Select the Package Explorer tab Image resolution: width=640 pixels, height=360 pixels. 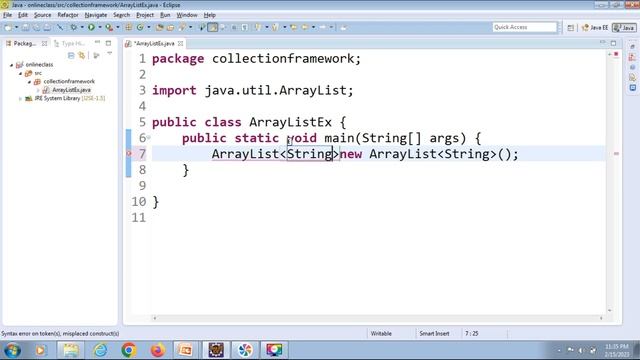pyautogui.click(x=24, y=43)
